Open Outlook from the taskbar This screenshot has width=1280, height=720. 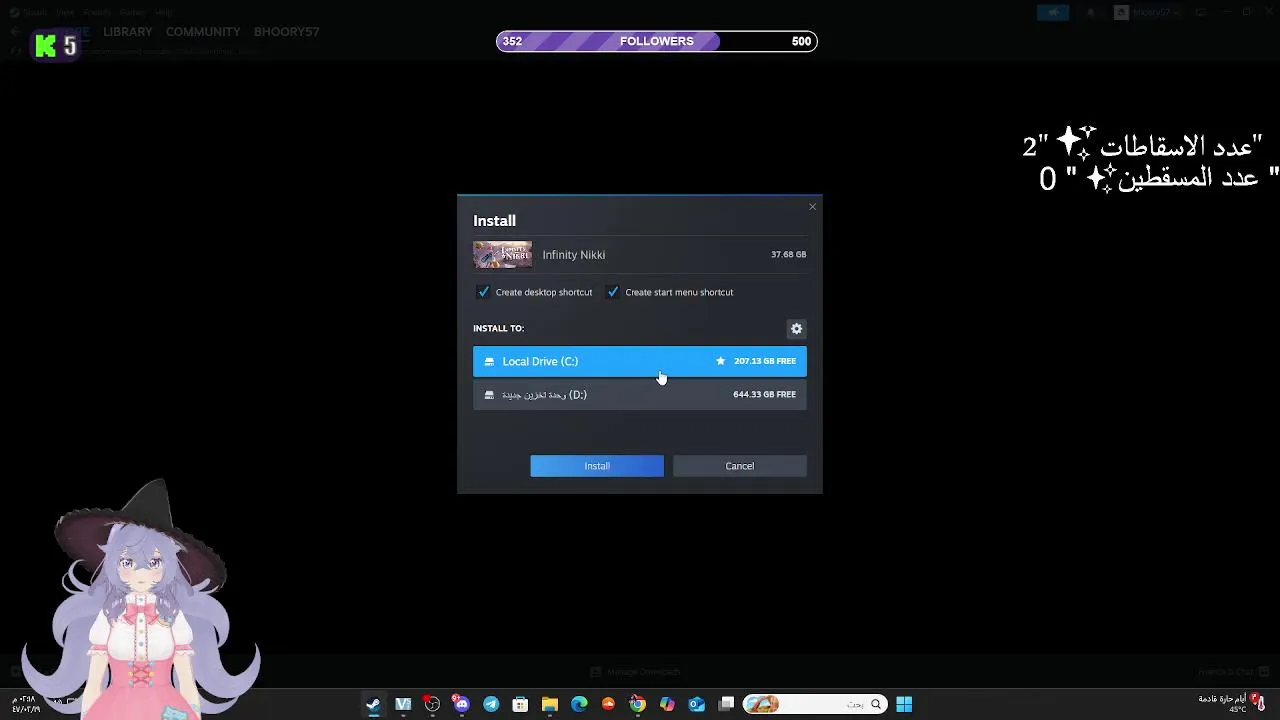coord(697,704)
